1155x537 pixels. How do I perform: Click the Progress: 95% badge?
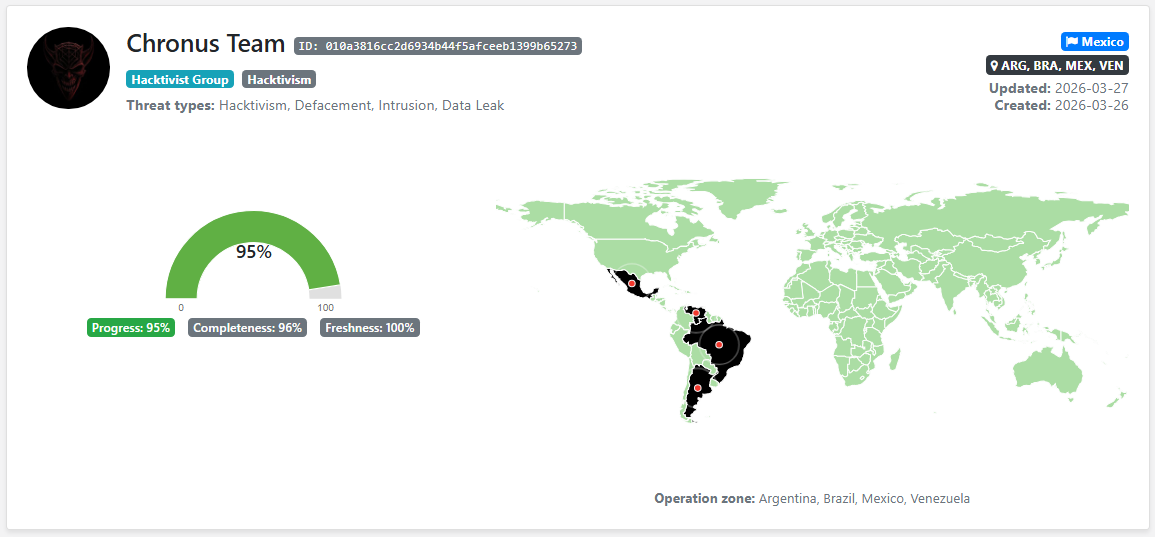click(131, 328)
